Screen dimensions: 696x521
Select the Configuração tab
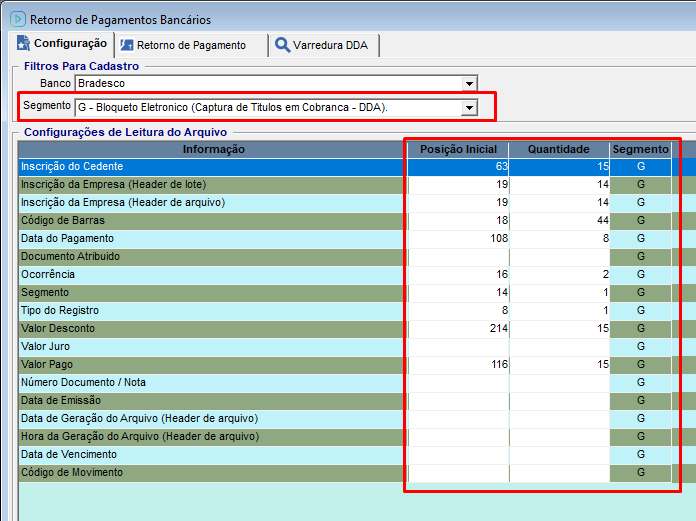[x=69, y=44]
